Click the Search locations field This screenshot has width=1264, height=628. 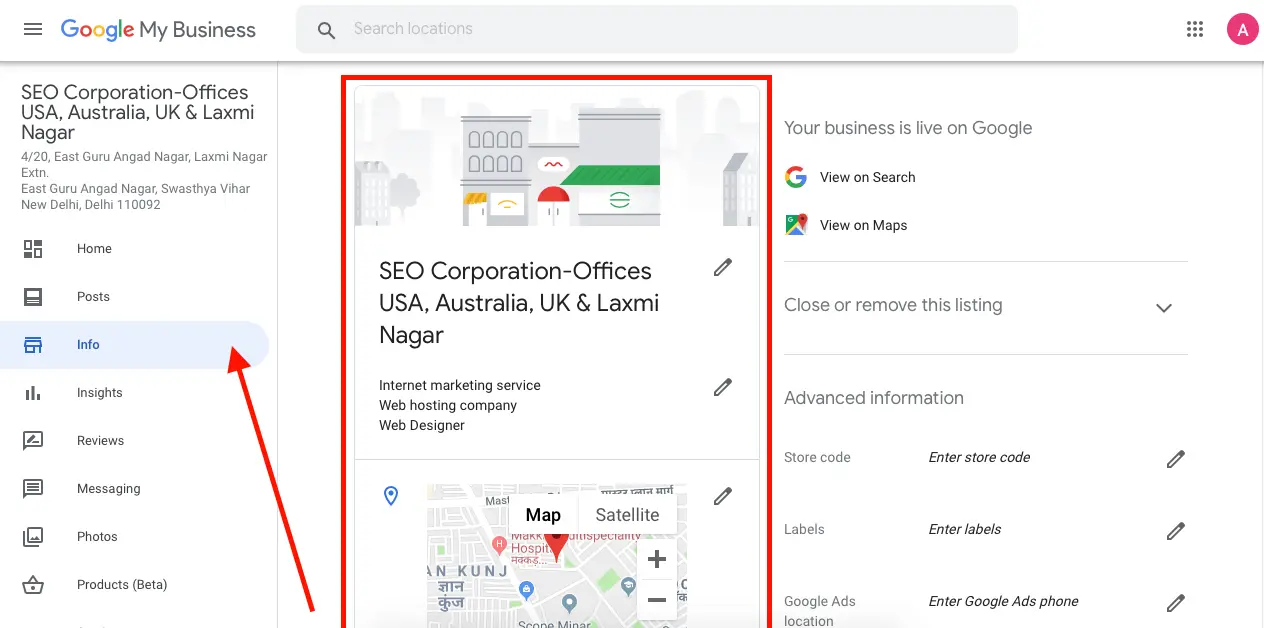657,29
